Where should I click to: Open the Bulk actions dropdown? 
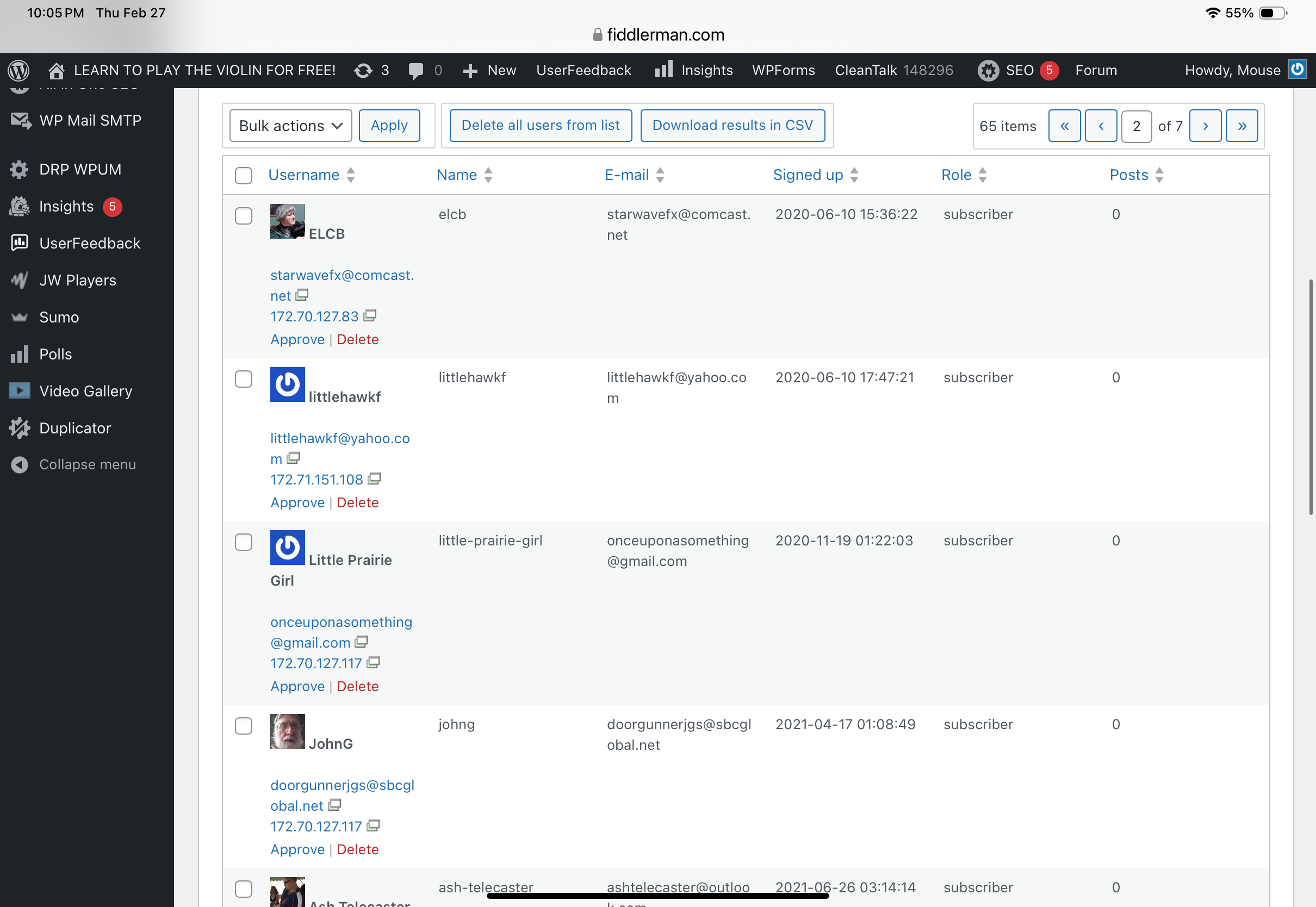coord(291,126)
